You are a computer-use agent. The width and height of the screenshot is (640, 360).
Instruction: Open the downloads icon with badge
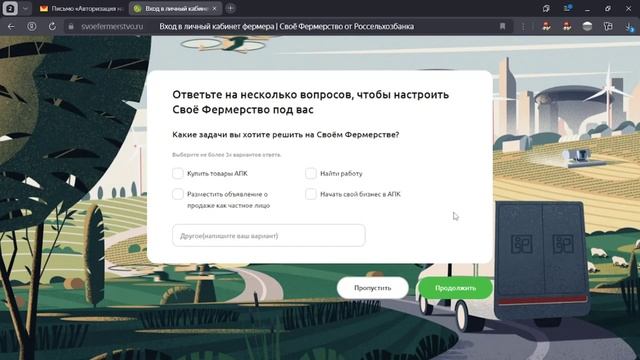pos(629,27)
